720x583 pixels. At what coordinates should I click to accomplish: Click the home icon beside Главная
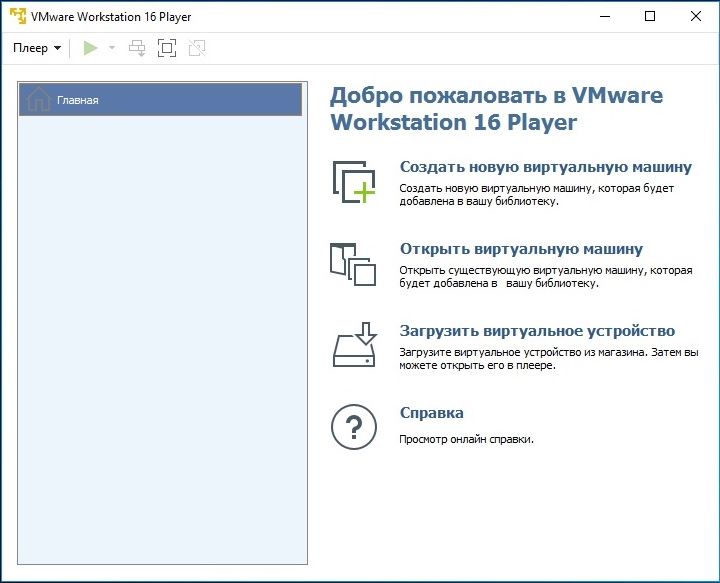[x=39, y=99]
